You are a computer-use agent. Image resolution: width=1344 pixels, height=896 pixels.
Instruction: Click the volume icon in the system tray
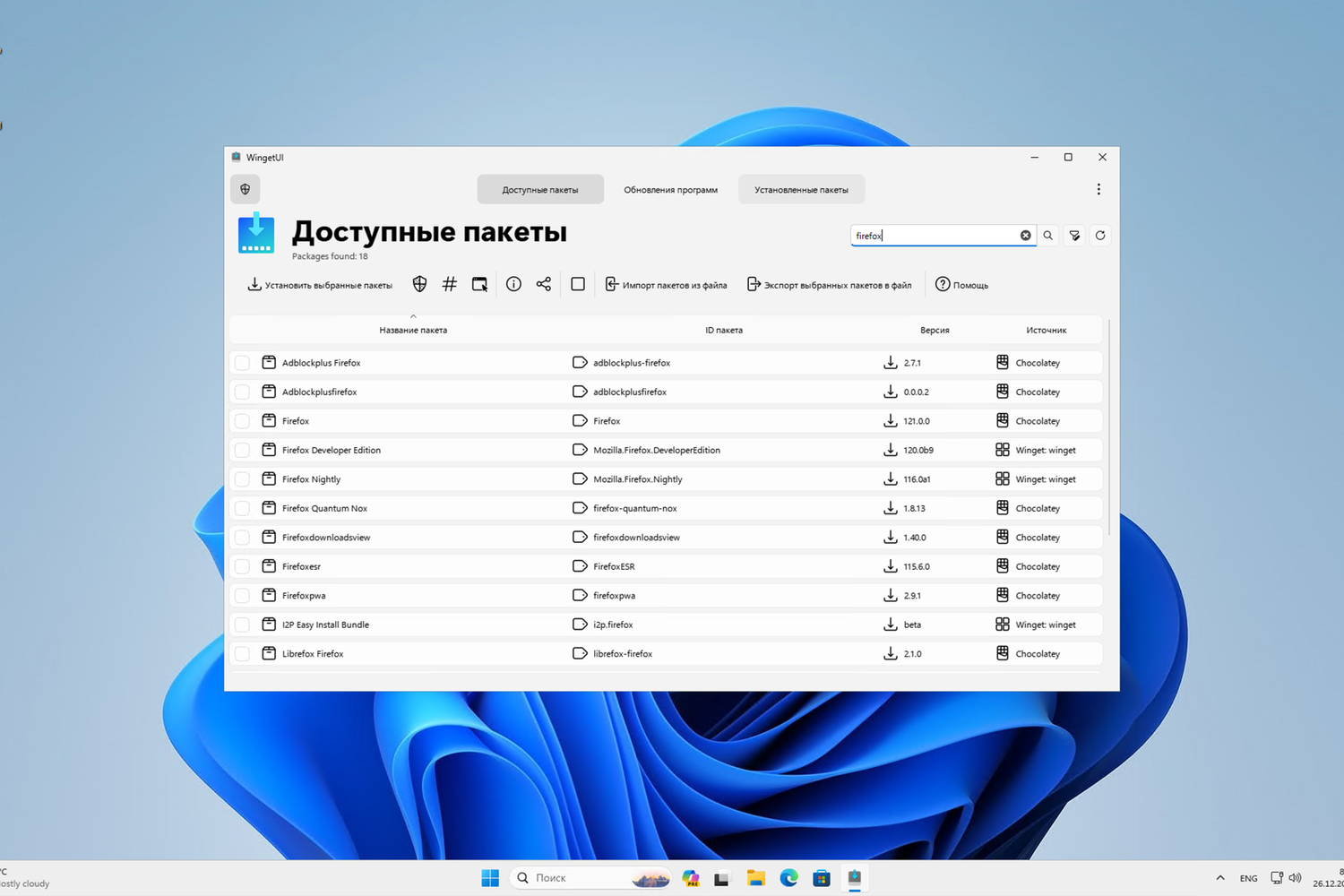[x=1295, y=878]
